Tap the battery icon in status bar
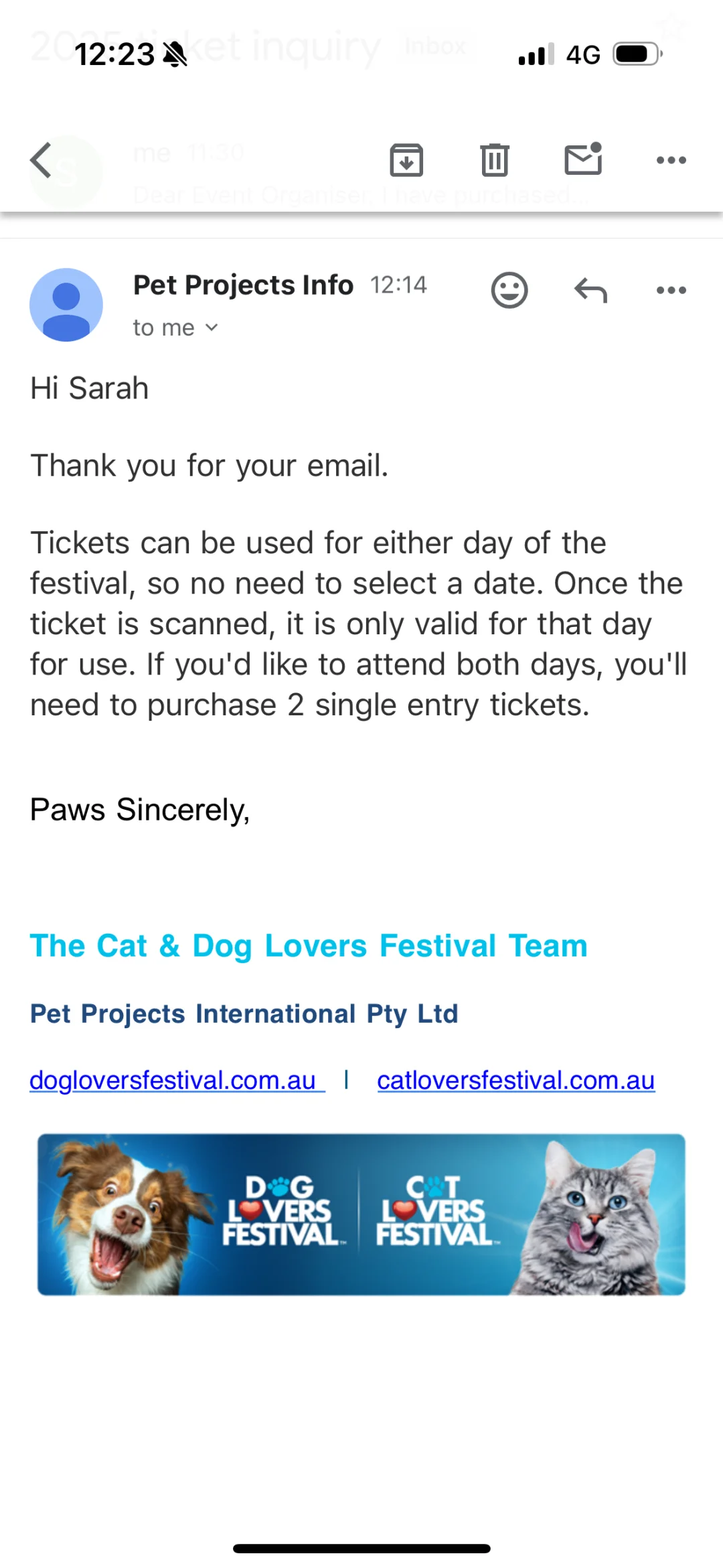Viewport: 723px width, 1568px height. [x=638, y=54]
